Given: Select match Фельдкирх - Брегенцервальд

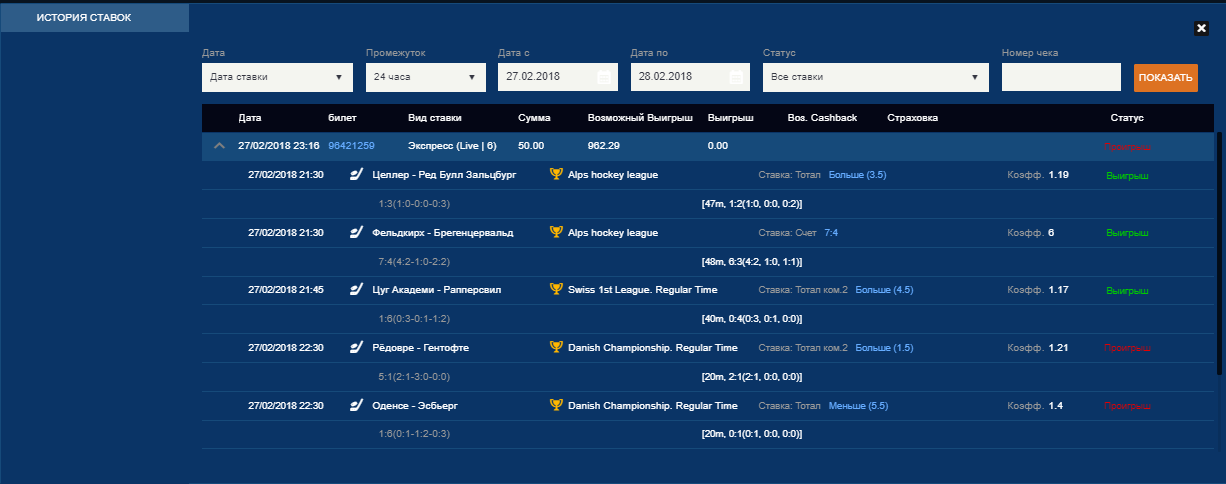Looking at the screenshot, I should point(442,233).
